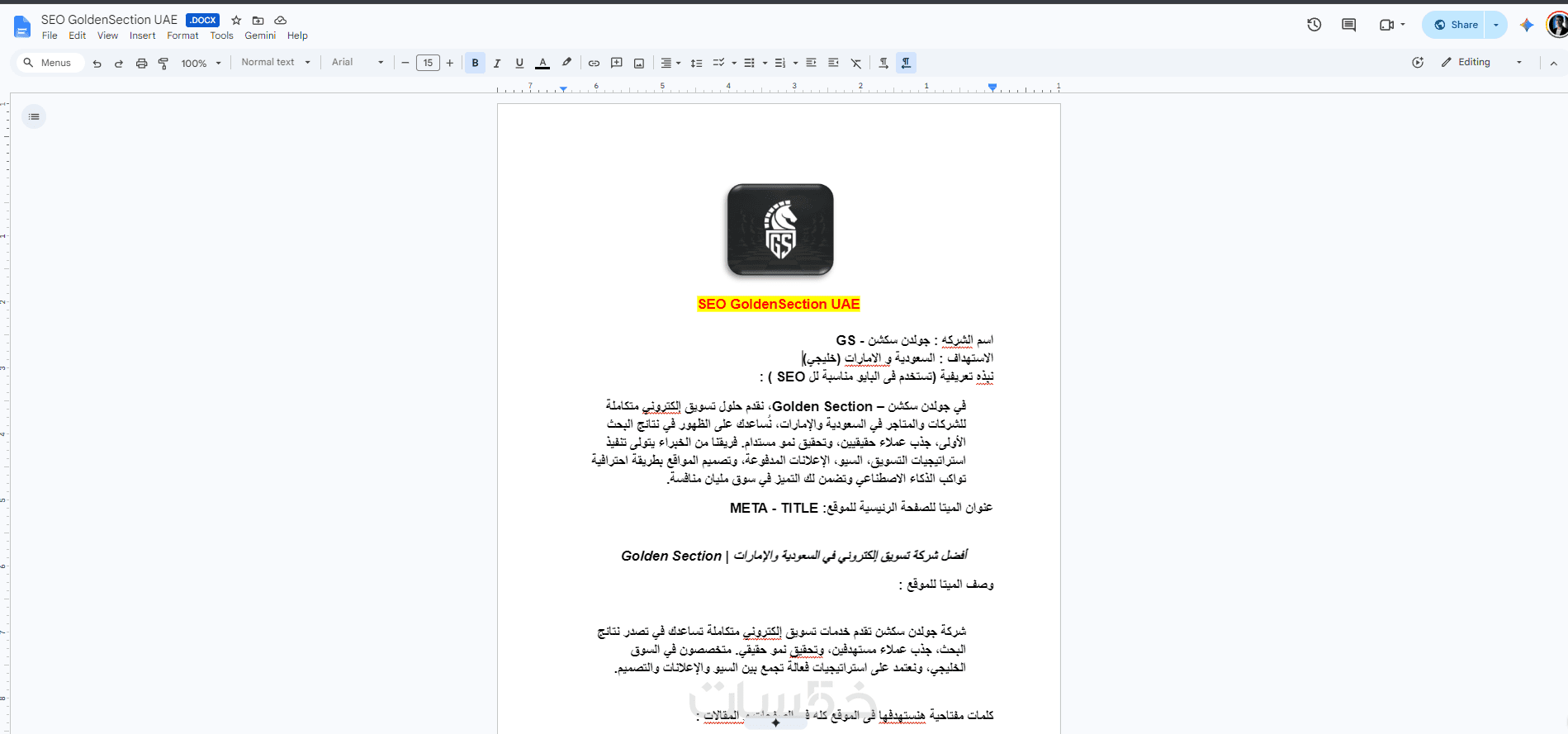Image resolution: width=1568 pixels, height=734 pixels.
Task: Check the cloud save status icon
Action: pyautogui.click(x=281, y=20)
